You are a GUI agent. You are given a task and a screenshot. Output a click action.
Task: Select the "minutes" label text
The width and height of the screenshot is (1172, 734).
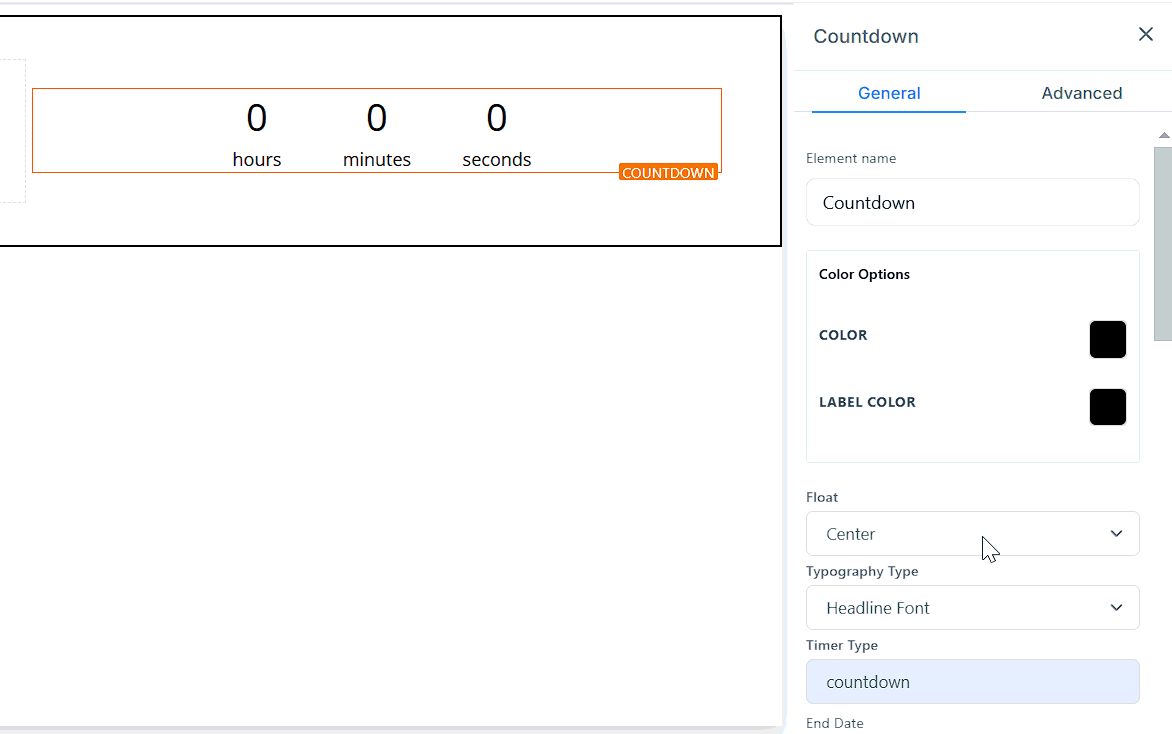(377, 160)
